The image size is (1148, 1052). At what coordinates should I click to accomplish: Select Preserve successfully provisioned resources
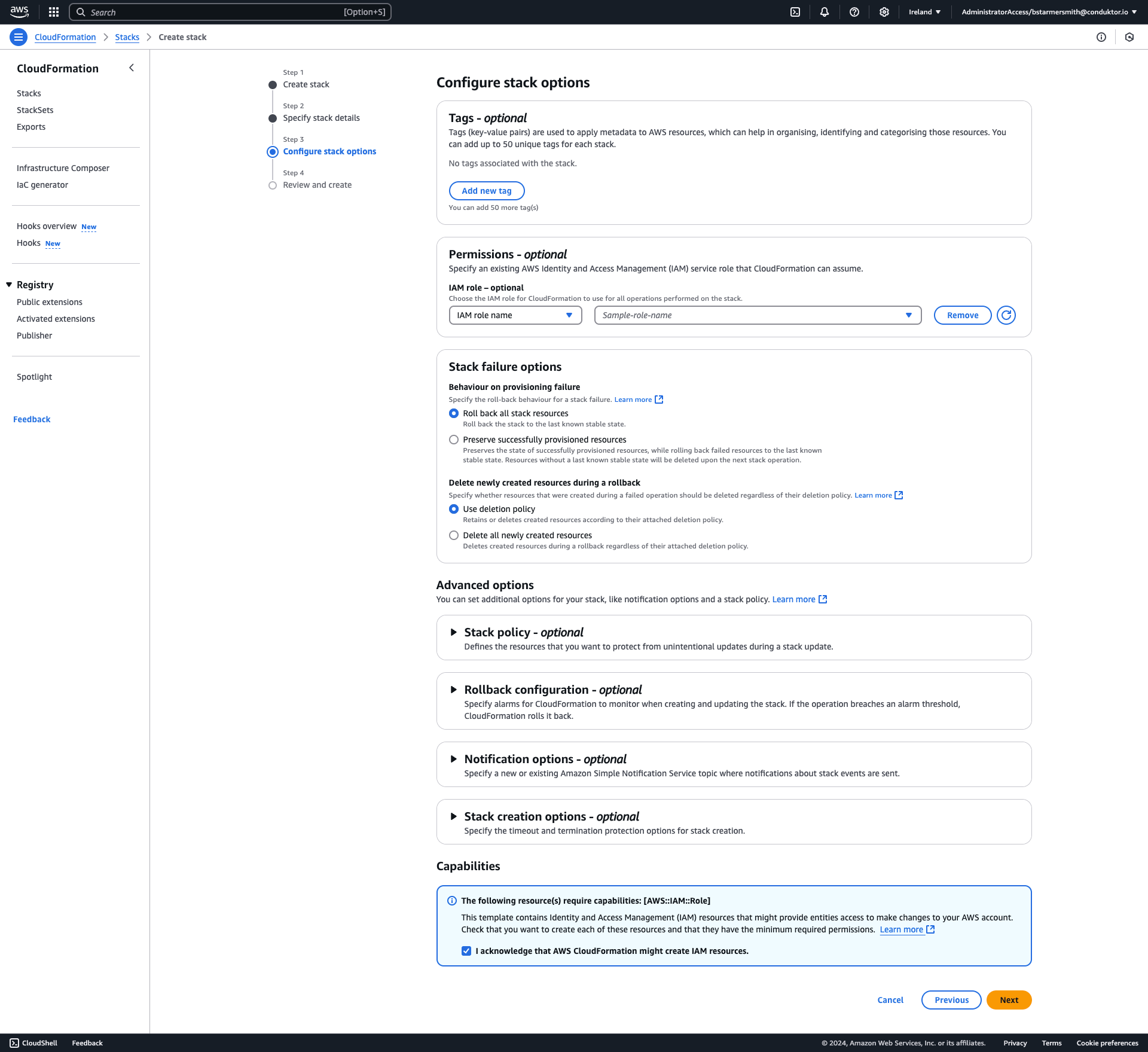[x=454, y=439]
